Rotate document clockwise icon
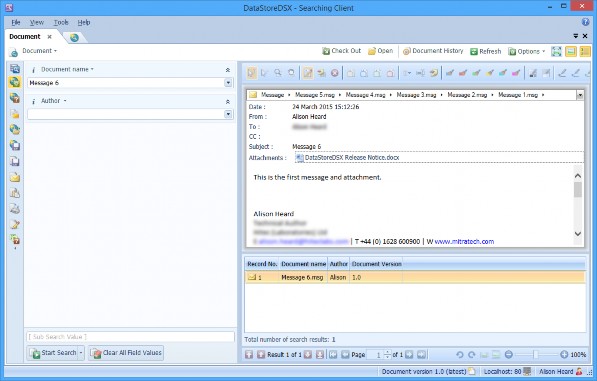Viewport: 597px width, 381px height. pos(471,354)
